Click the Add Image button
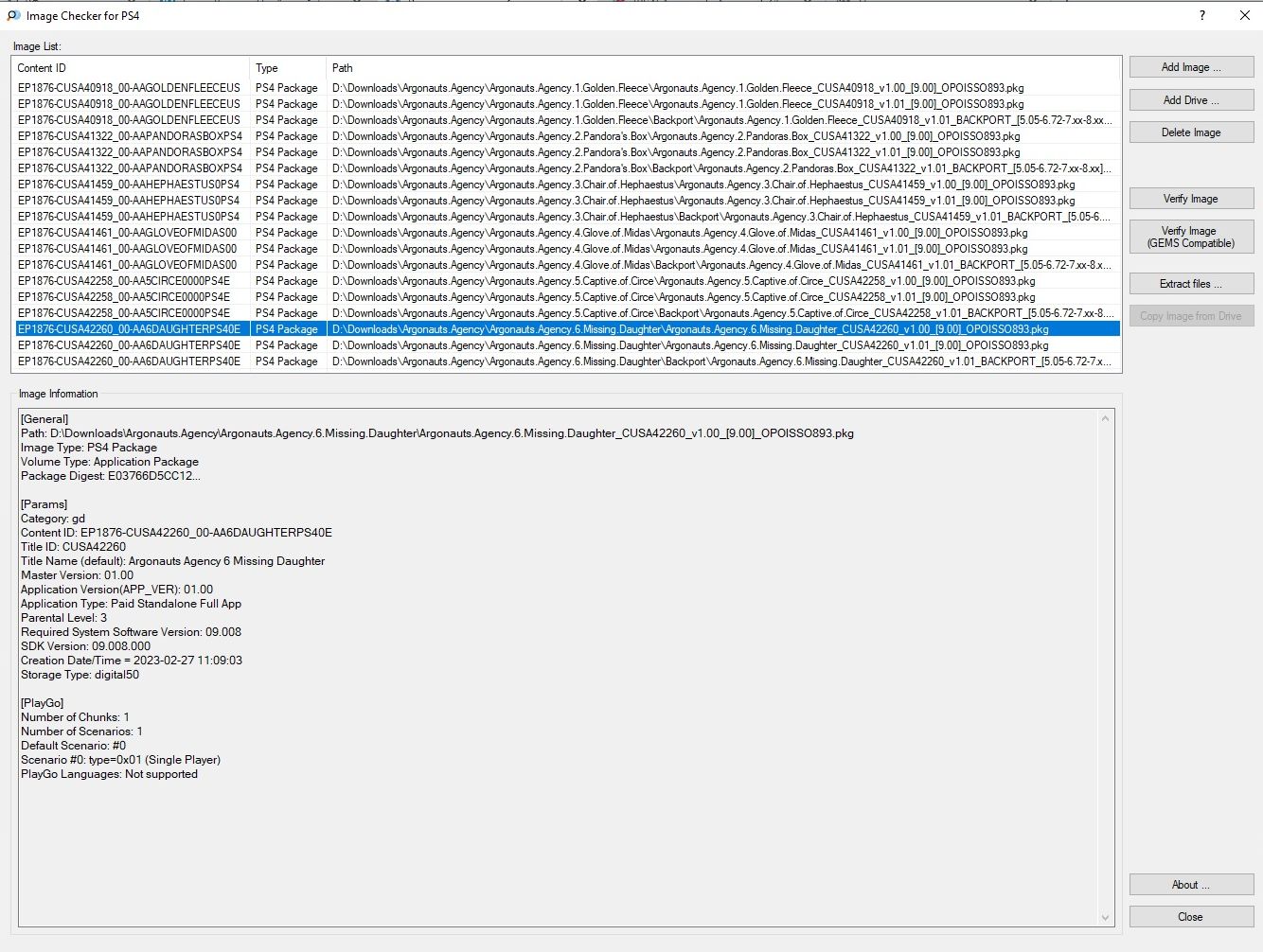 (x=1190, y=67)
